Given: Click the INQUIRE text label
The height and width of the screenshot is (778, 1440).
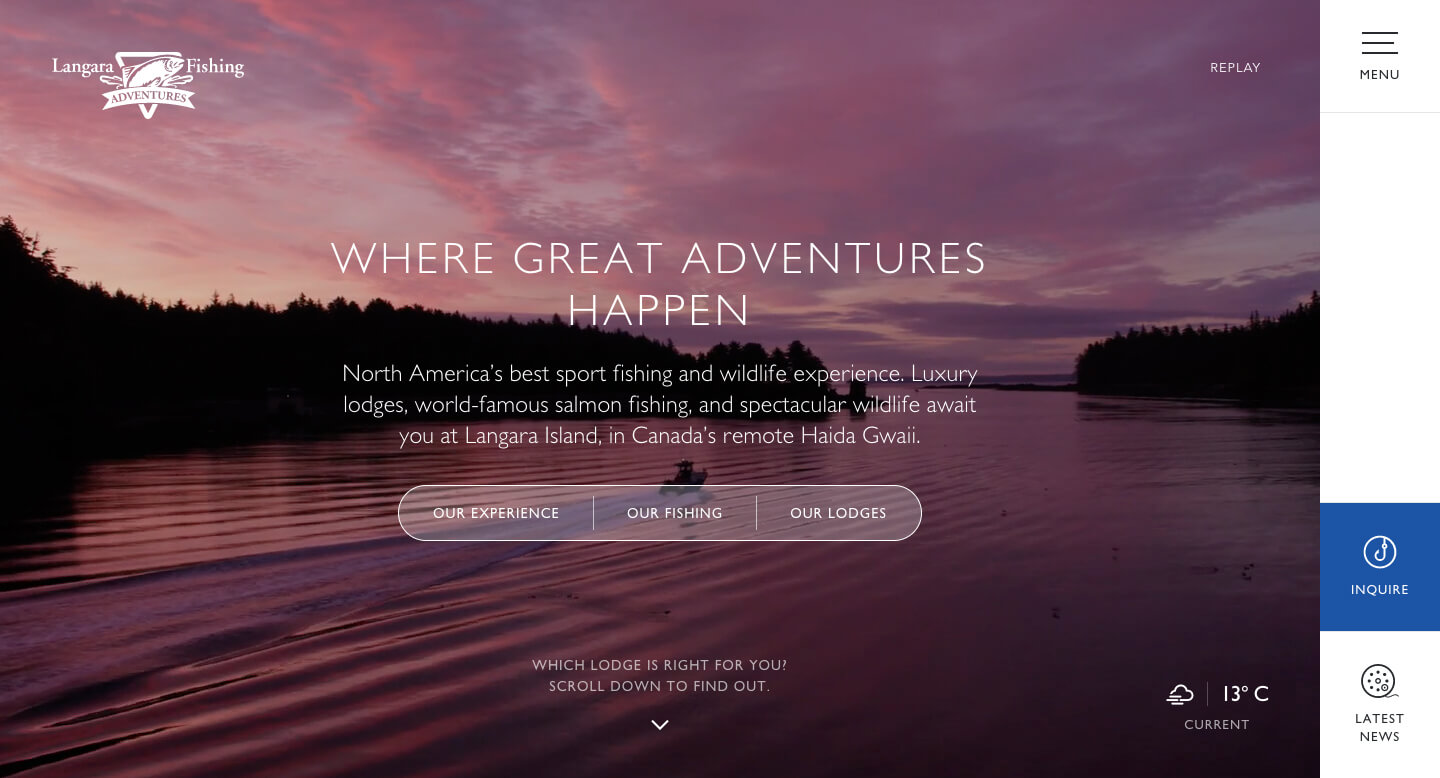Looking at the screenshot, I should tap(1379, 590).
